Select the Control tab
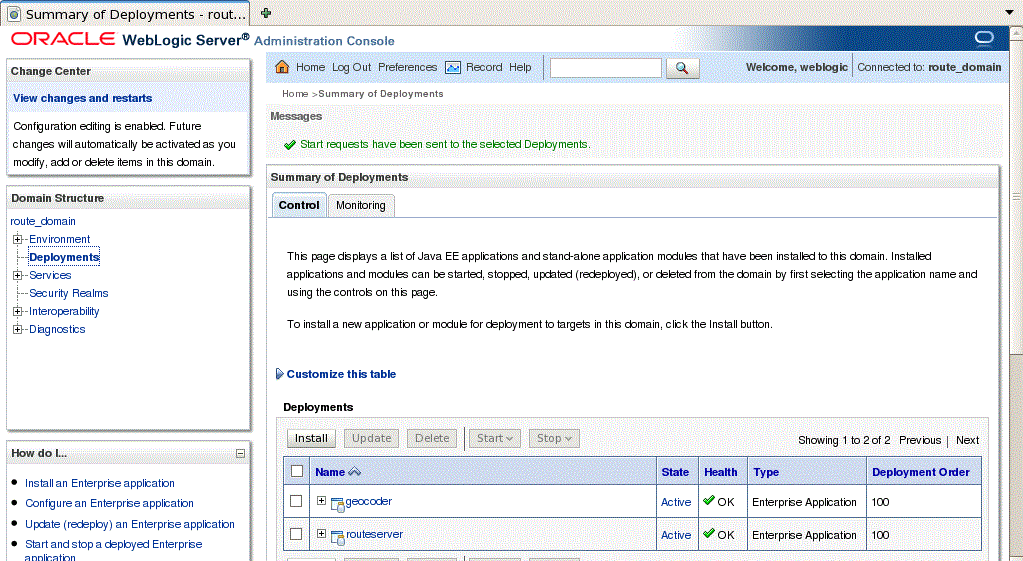Viewport: 1023px width, 561px height. point(299,205)
